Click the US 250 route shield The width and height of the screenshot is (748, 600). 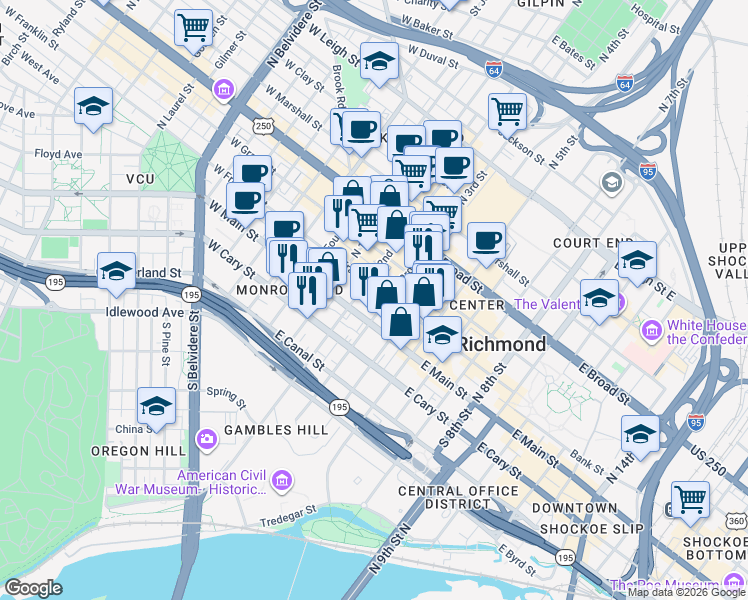click(263, 126)
